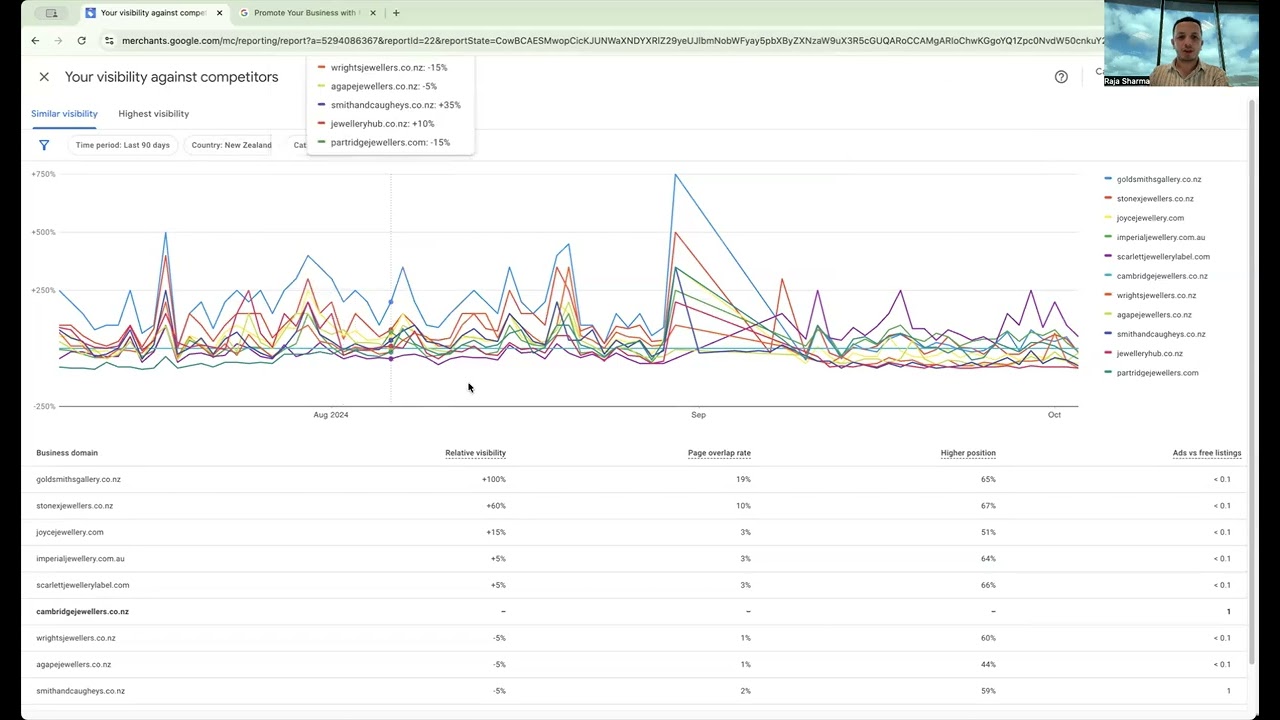Toggle partridgejewellers.com legend entry
The height and width of the screenshot is (720, 1280).
click(1151, 373)
